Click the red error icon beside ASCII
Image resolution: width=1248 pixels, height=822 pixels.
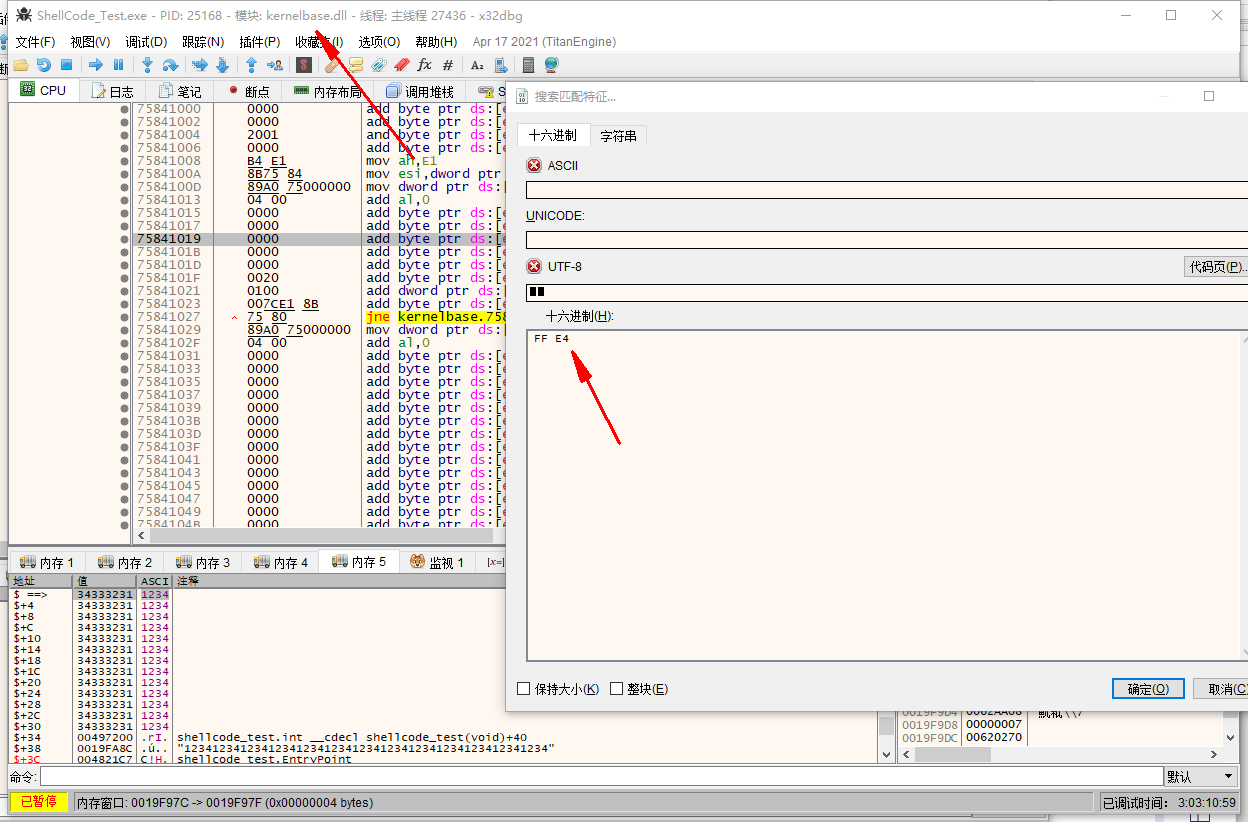click(x=534, y=166)
